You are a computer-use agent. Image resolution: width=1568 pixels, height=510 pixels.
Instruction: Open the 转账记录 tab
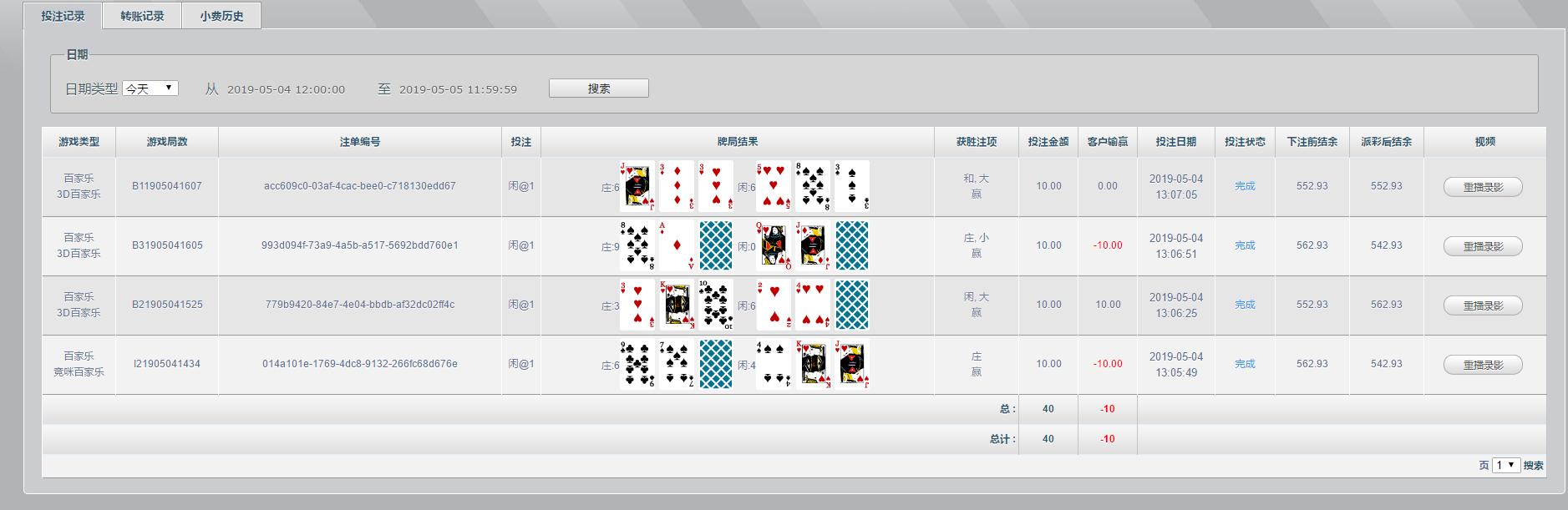point(142,16)
